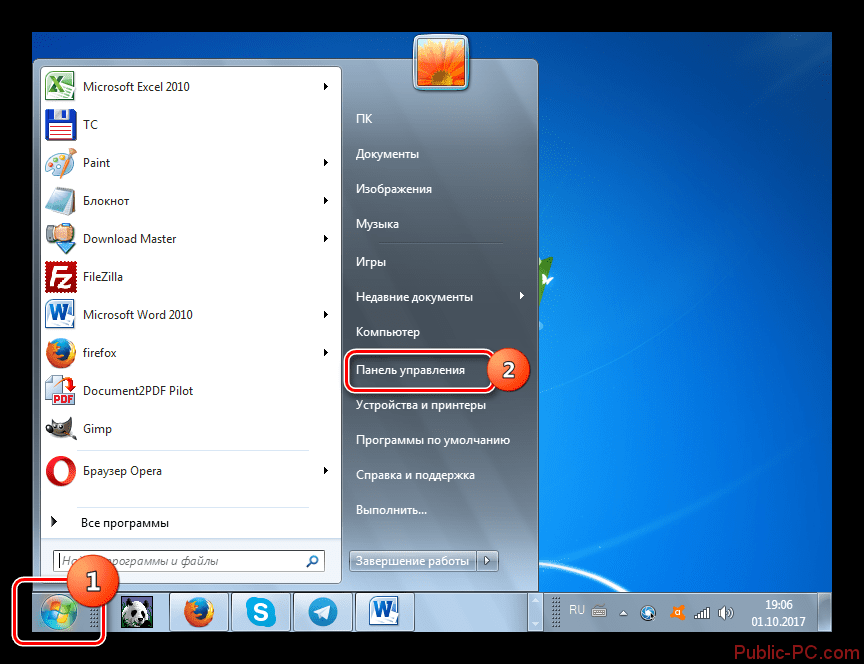Viewport: 864px width, 664px height.
Task: Open Firefox from the taskbar
Action: click(199, 611)
